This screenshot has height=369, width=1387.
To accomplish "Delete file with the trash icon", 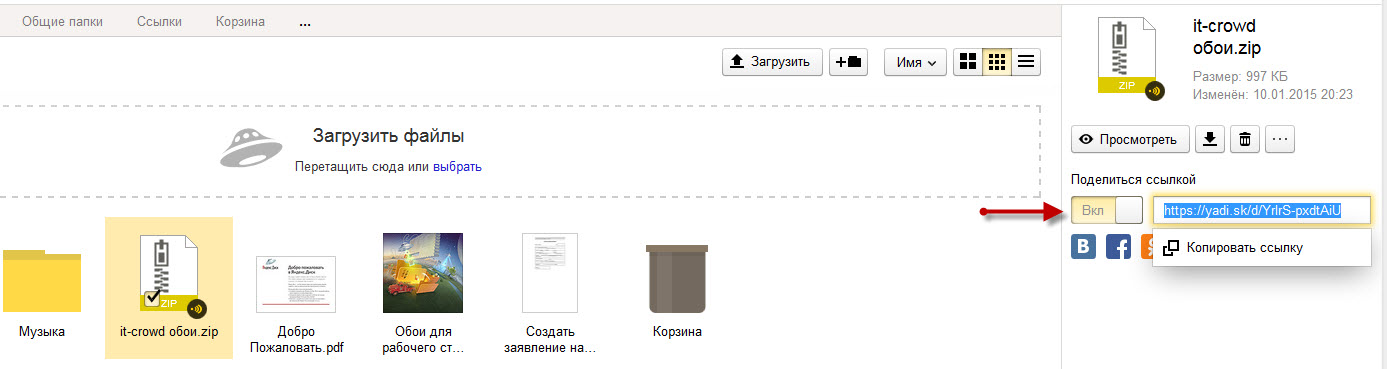I will point(1245,139).
